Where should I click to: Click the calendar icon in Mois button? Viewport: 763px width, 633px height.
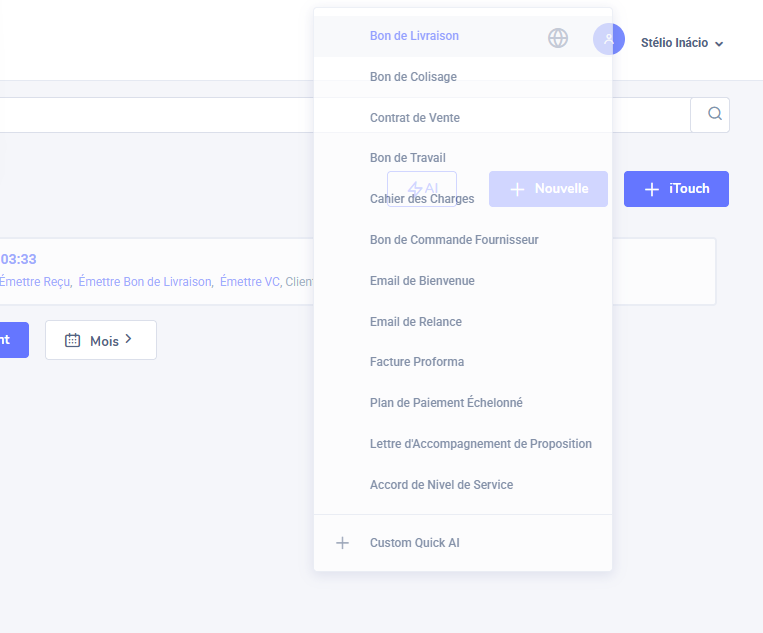click(x=73, y=340)
